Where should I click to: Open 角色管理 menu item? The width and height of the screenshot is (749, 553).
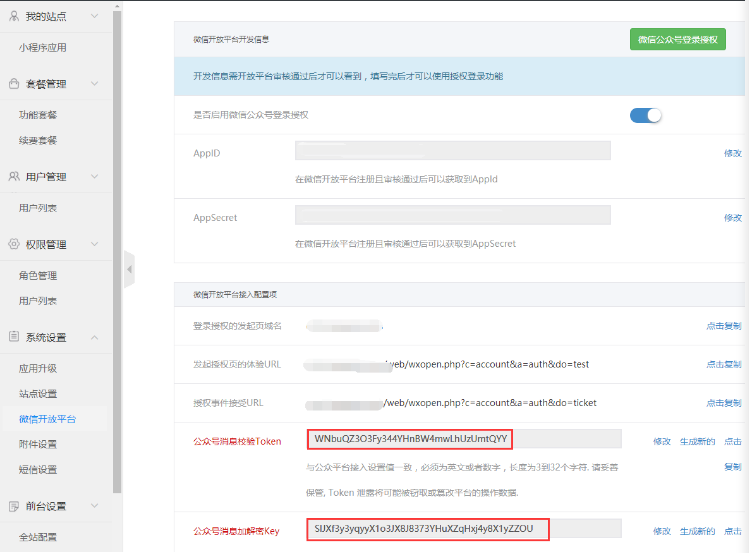click(38, 276)
